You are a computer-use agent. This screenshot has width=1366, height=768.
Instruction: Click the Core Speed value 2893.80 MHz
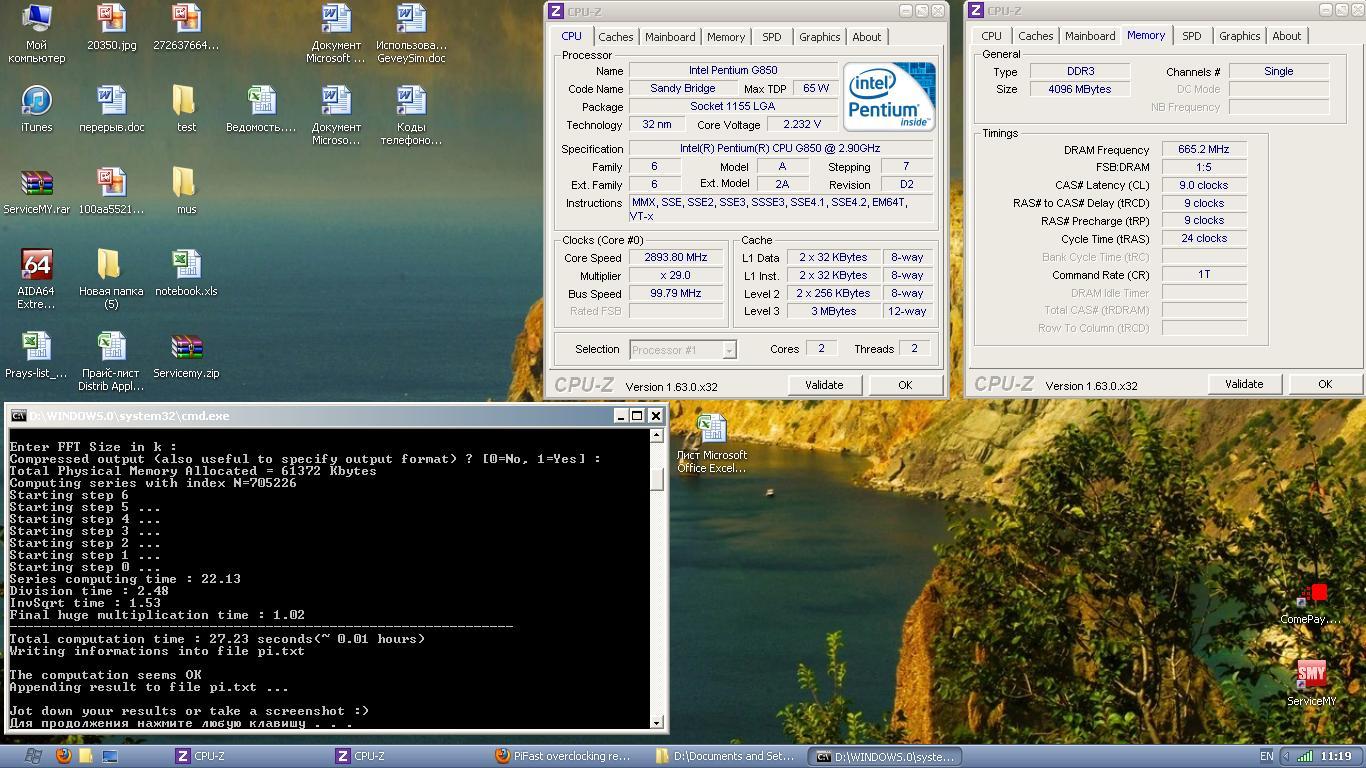point(677,258)
